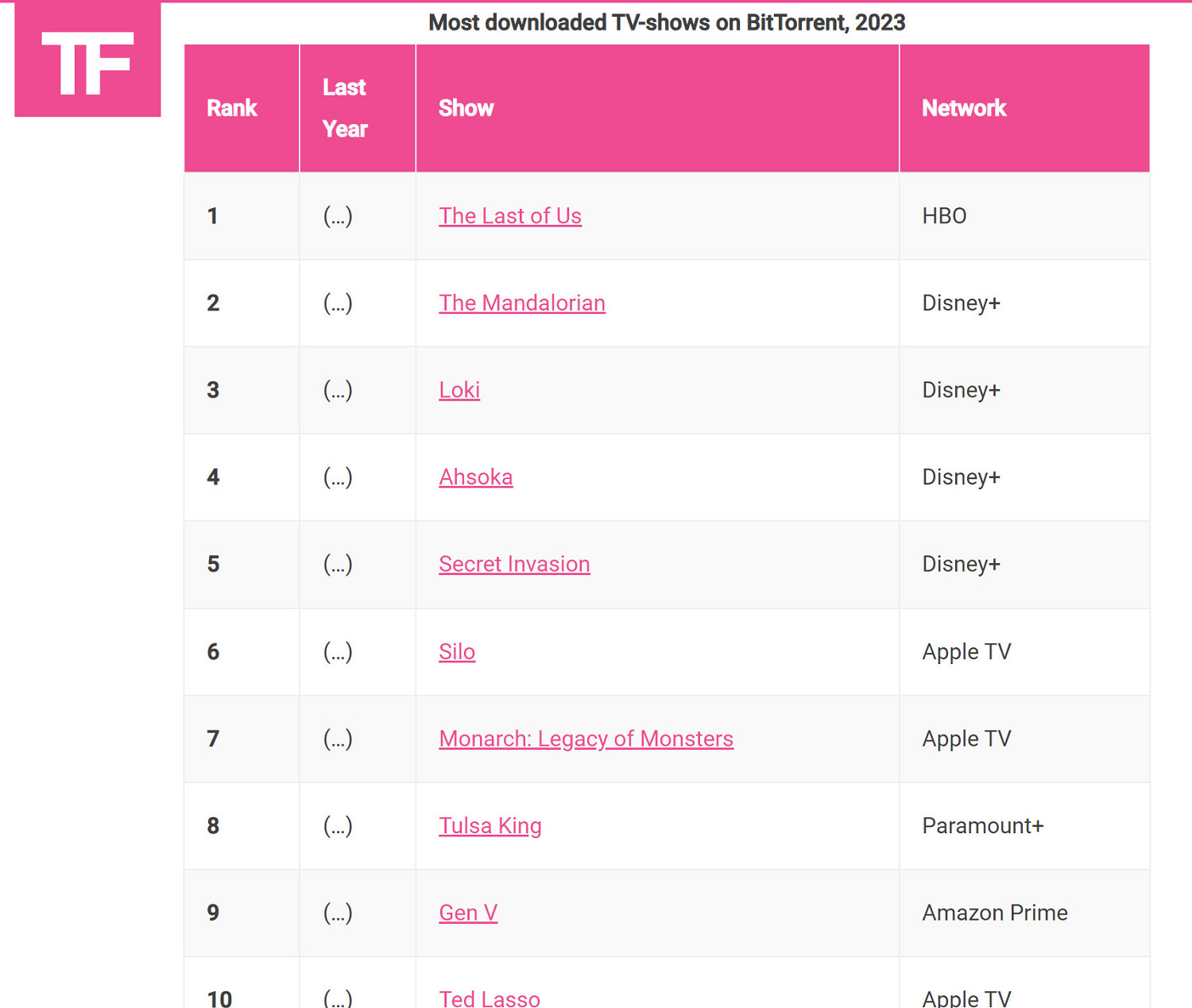Click the table title about BitTorrent 2023
This screenshot has width=1192, height=1008.
667,22
